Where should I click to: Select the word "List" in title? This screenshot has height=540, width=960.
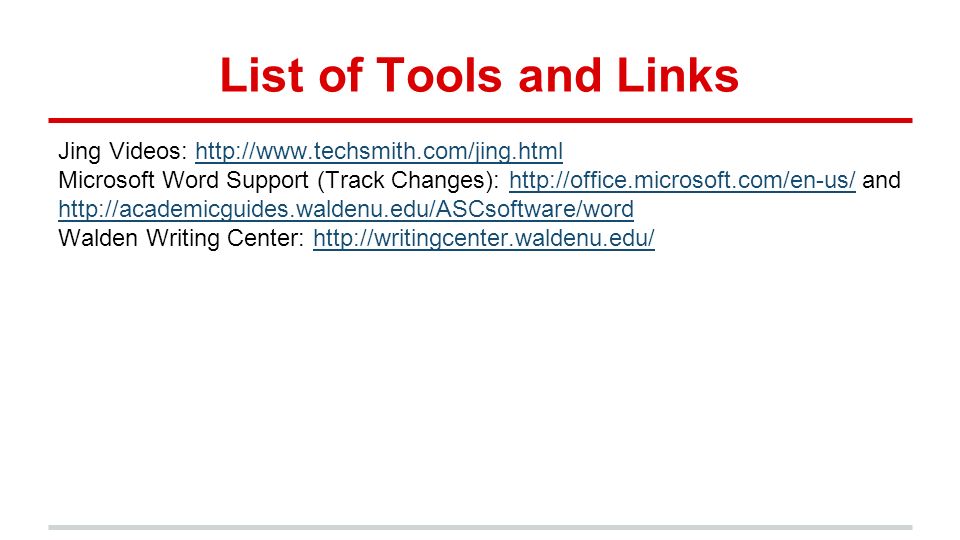point(261,75)
